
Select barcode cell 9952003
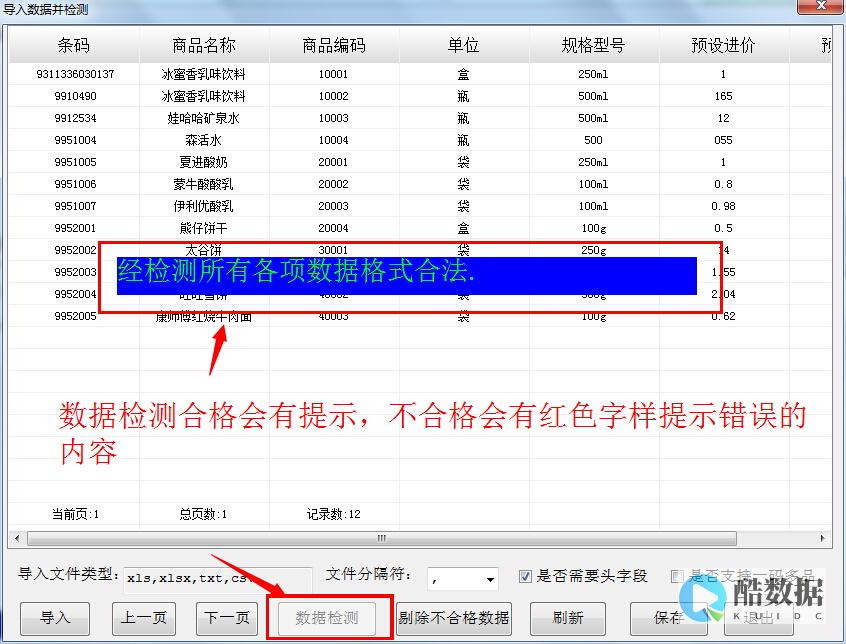[75, 272]
